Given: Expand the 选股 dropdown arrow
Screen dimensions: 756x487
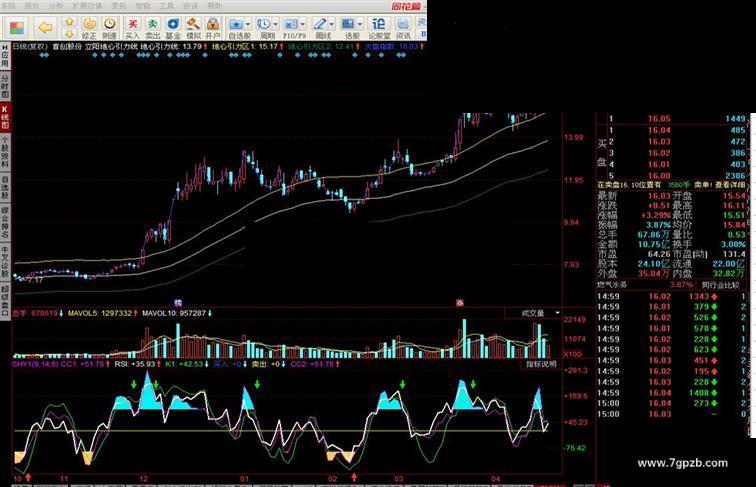Looking at the screenshot, I should pyautogui.click(x=360, y=24).
